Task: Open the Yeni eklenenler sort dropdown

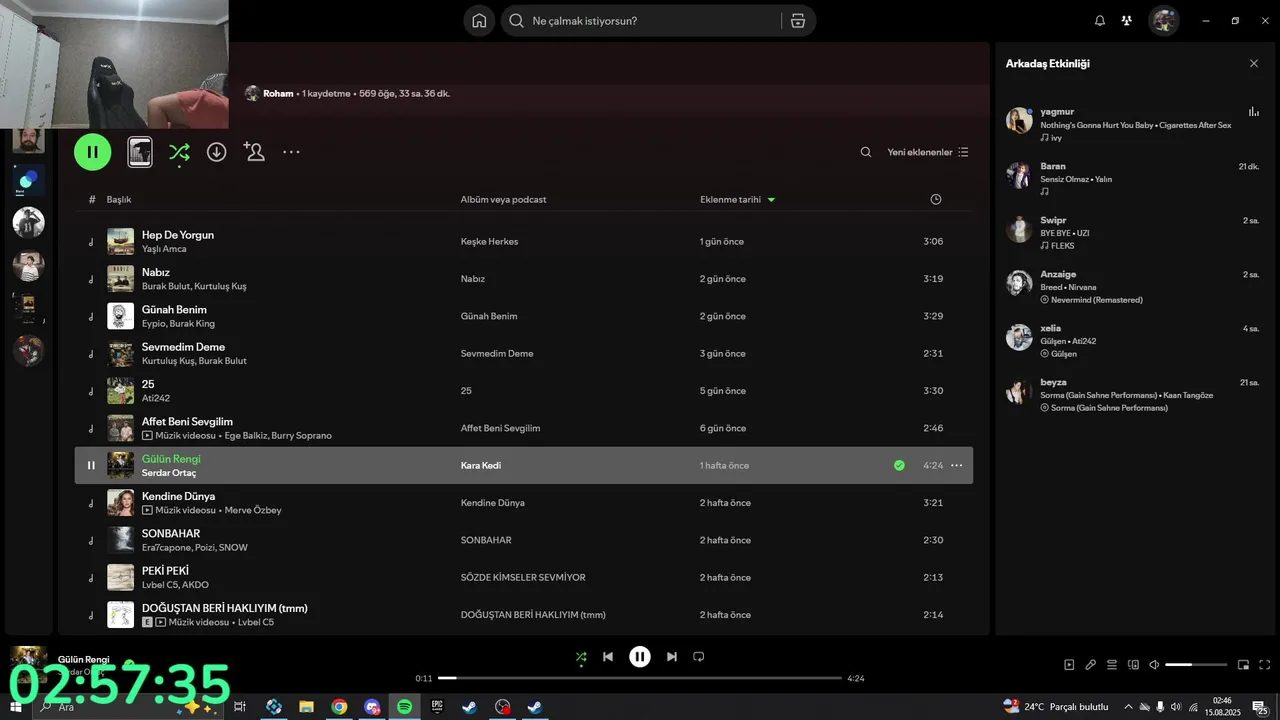Action: tap(928, 152)
